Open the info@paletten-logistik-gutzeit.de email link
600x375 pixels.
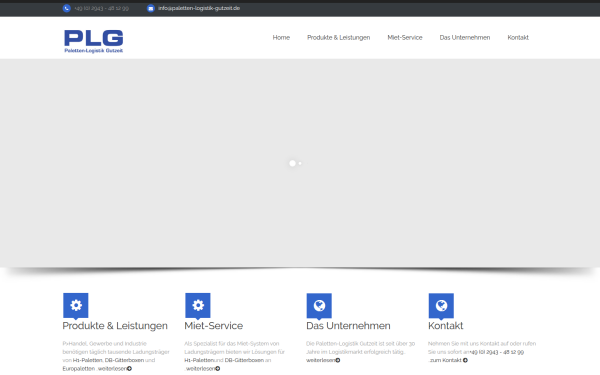tap(199, 8)
